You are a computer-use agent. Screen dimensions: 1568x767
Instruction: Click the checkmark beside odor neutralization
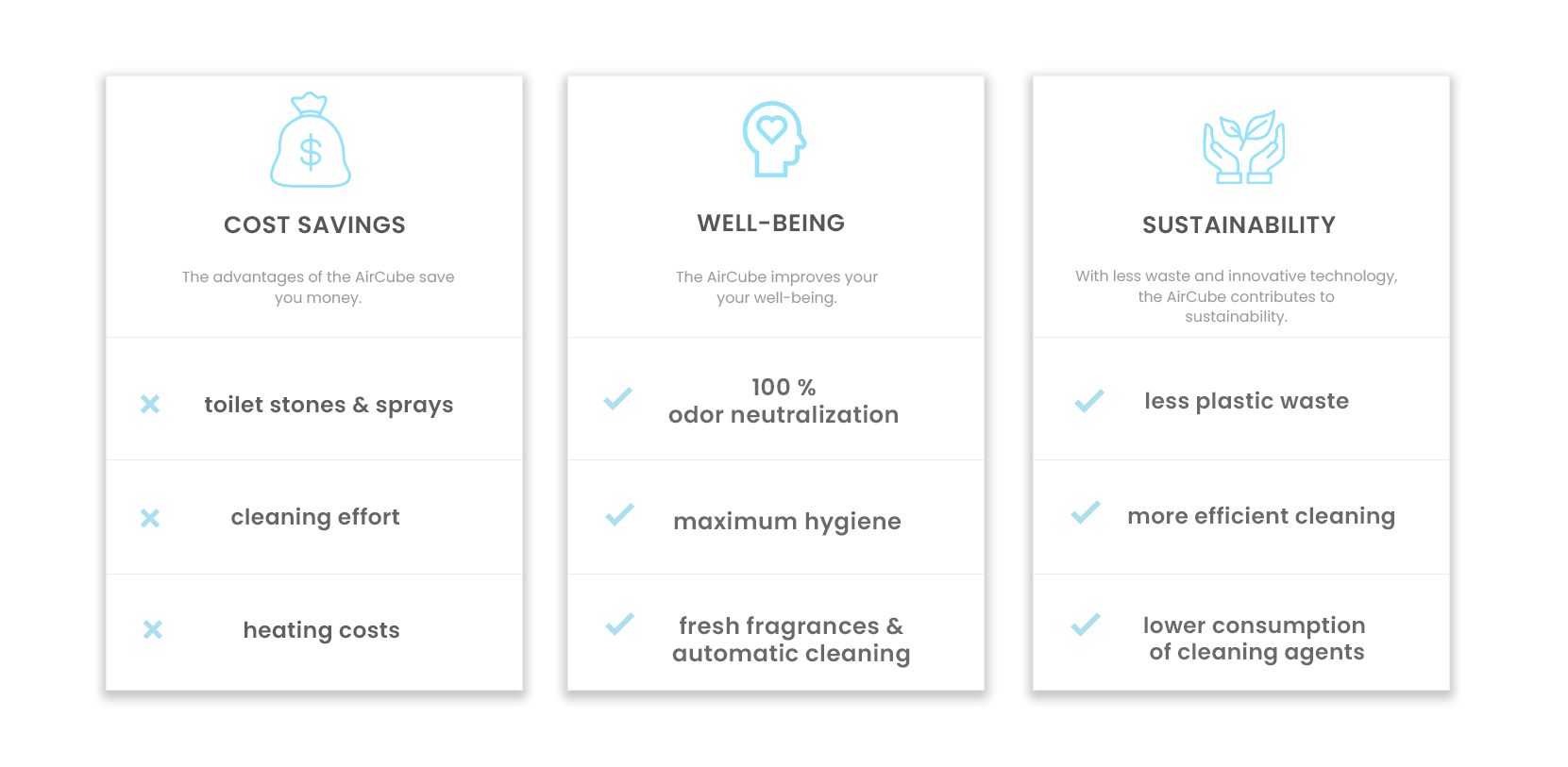618,399
